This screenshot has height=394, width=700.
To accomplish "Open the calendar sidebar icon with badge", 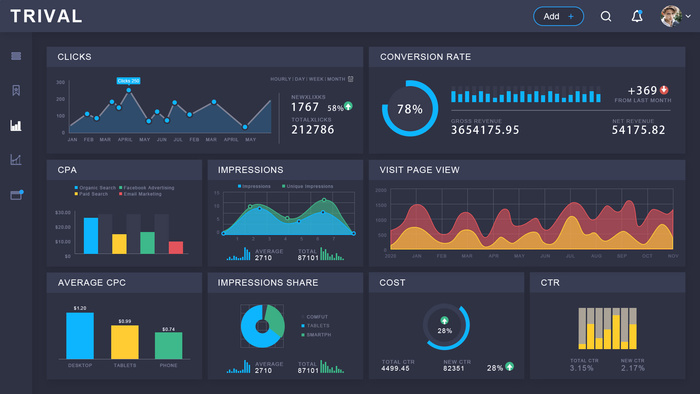I will [17, 195].
